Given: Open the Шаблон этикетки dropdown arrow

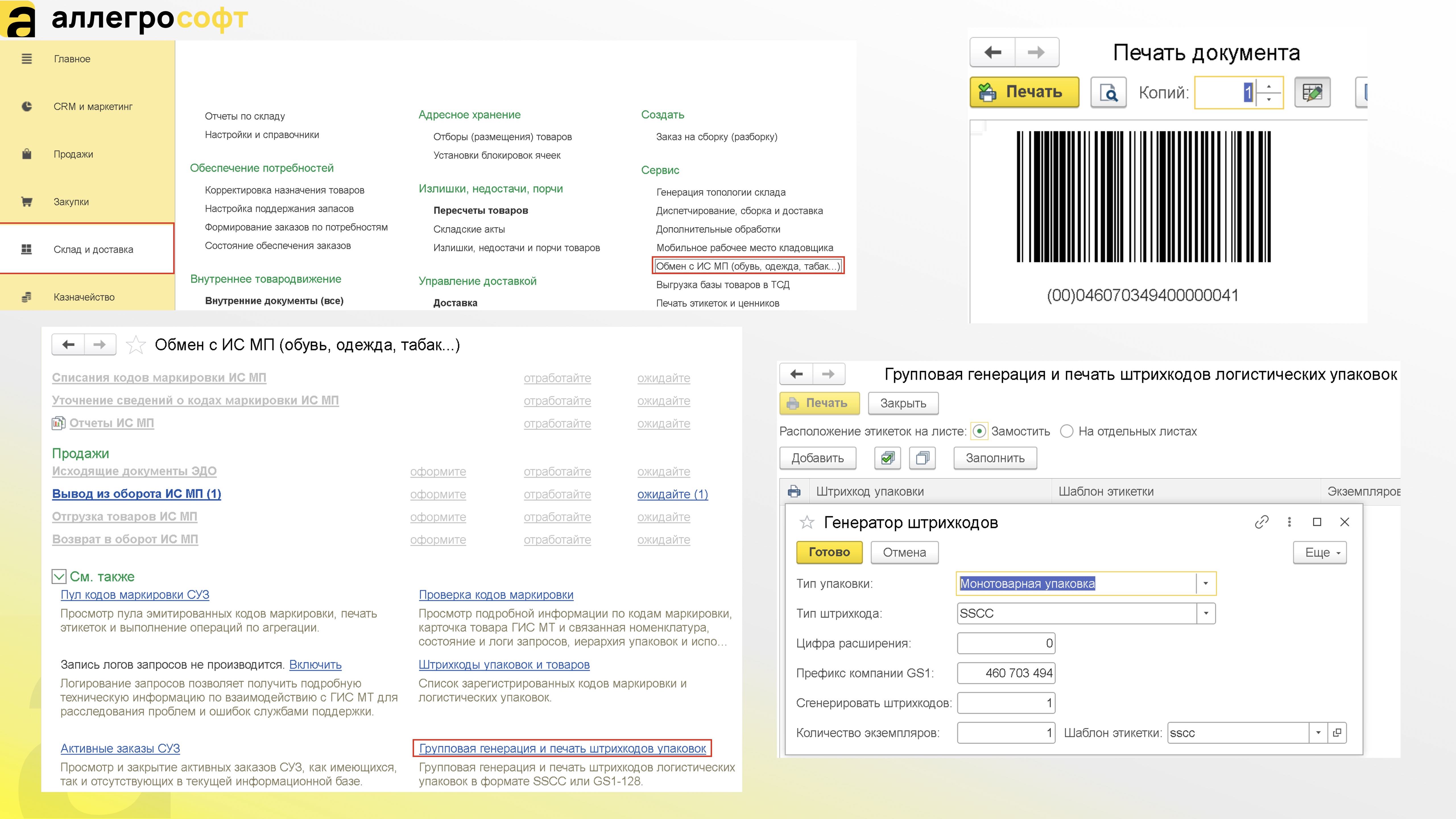Looking at the screenshot, I should (1319, 733).
